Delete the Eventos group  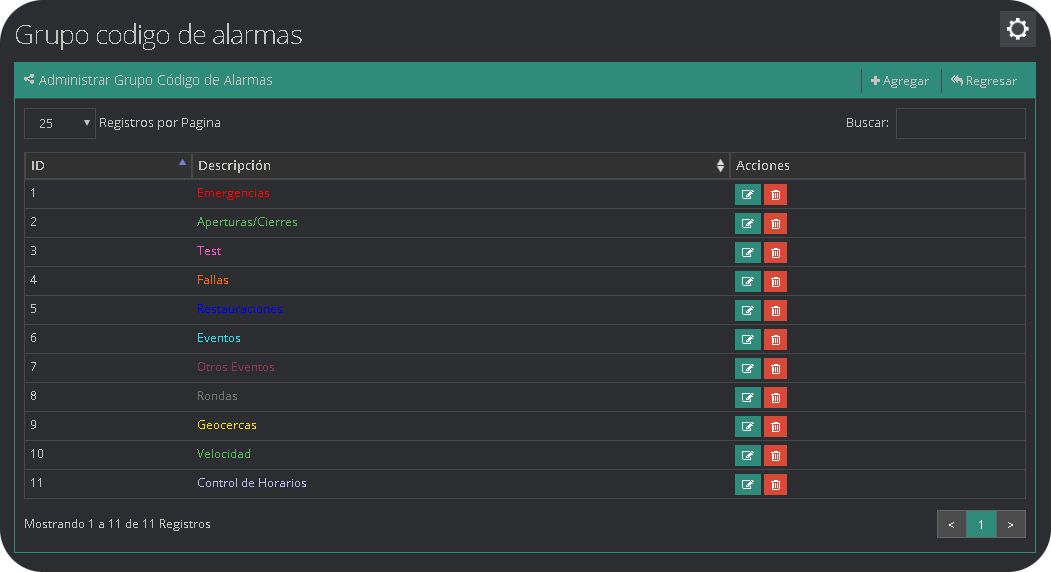pyautogui.click(x=775, y=340)
